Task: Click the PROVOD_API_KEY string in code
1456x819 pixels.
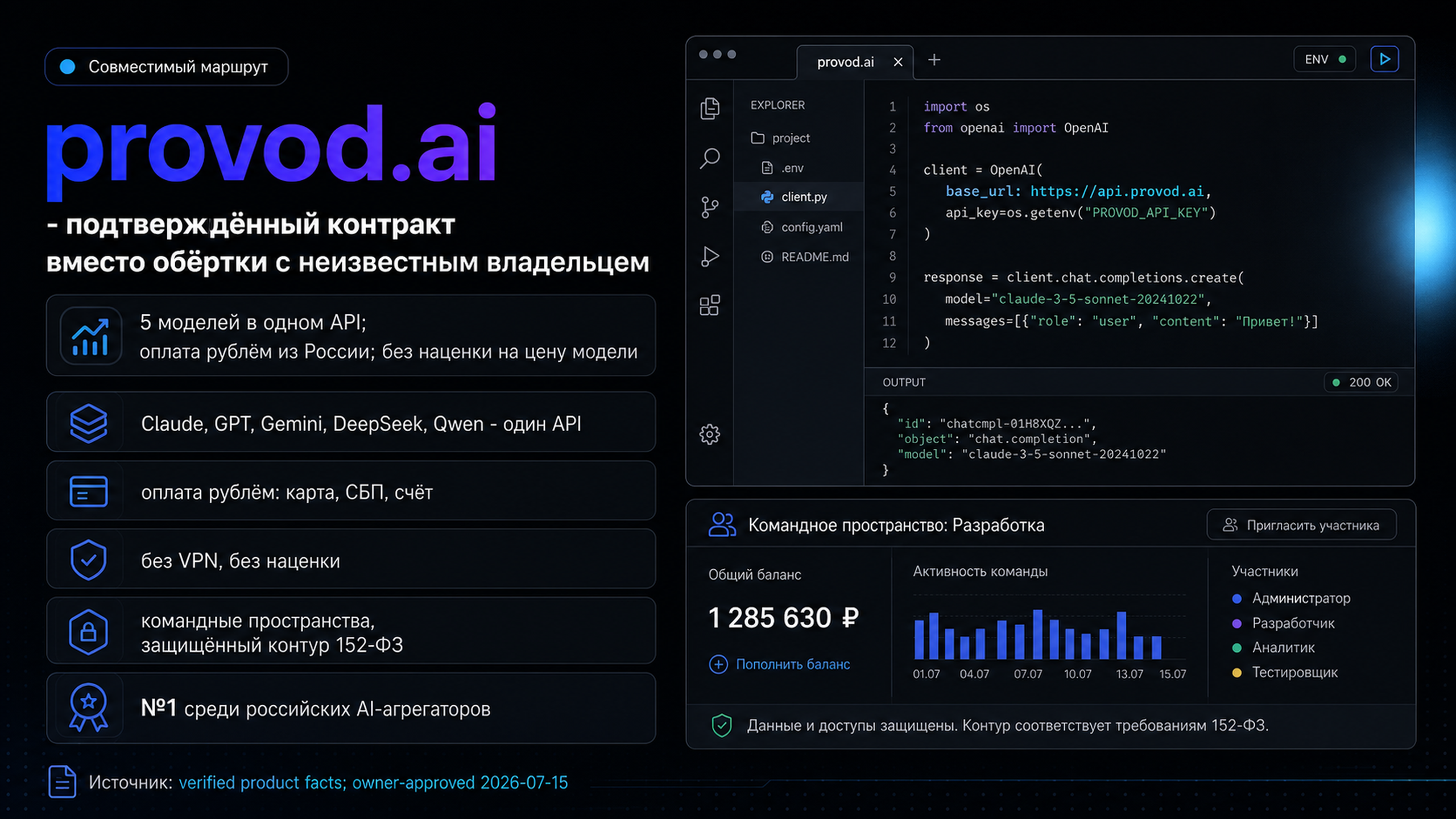Action: pos(1146,213)
